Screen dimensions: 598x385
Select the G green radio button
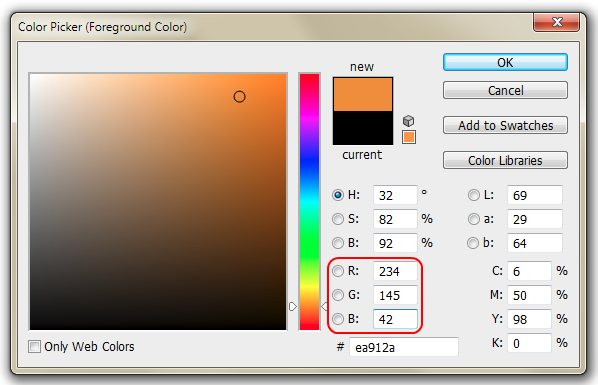click(338, 295)
